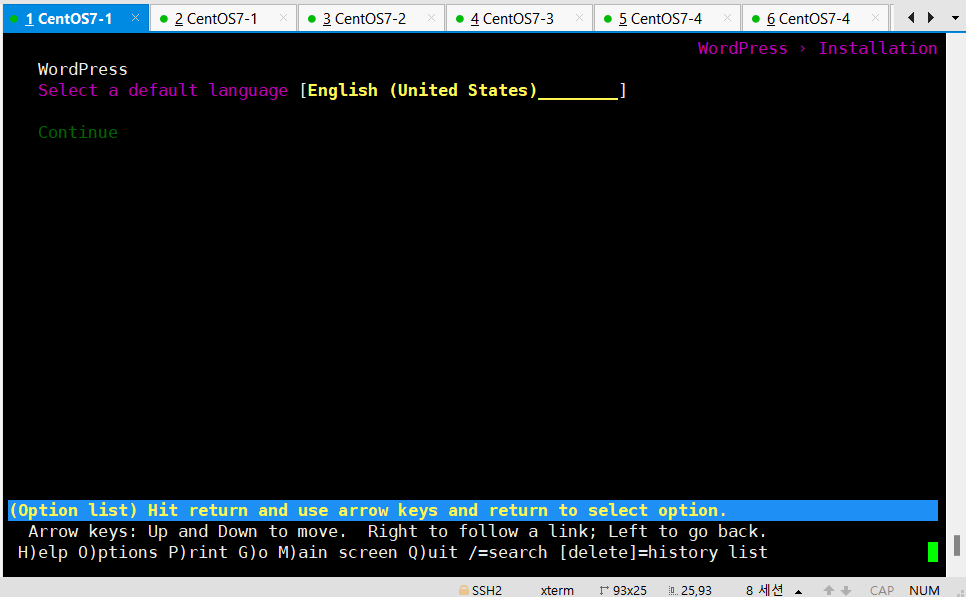Close the 5 CentOS7-4 tab
The image size is (966, 597).
[727, 18]
